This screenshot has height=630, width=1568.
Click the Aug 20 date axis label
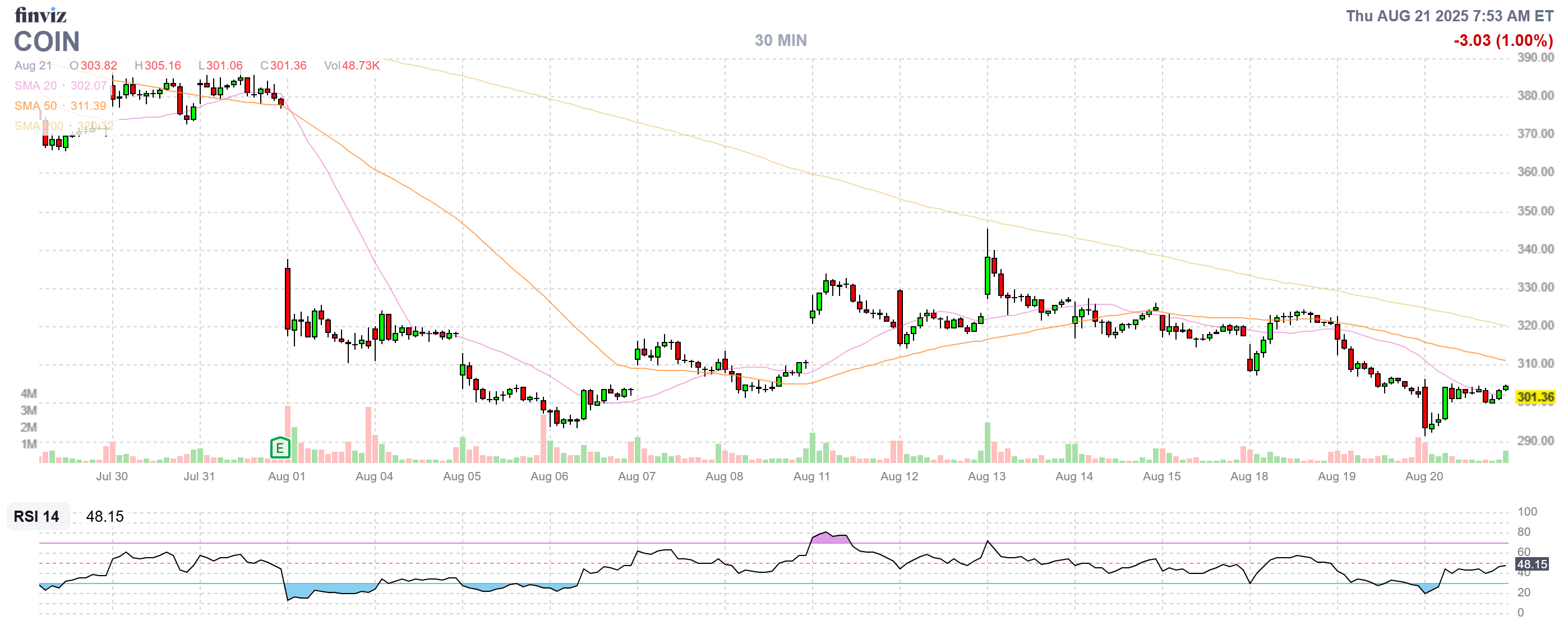(1423, 477)
